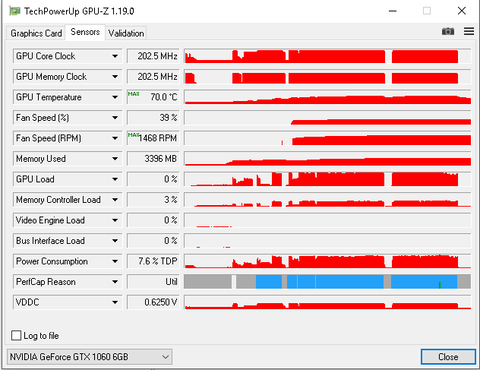The image size is (480, 370).
Task: Close the GPU-Z window with X
Action: point(462,11)
